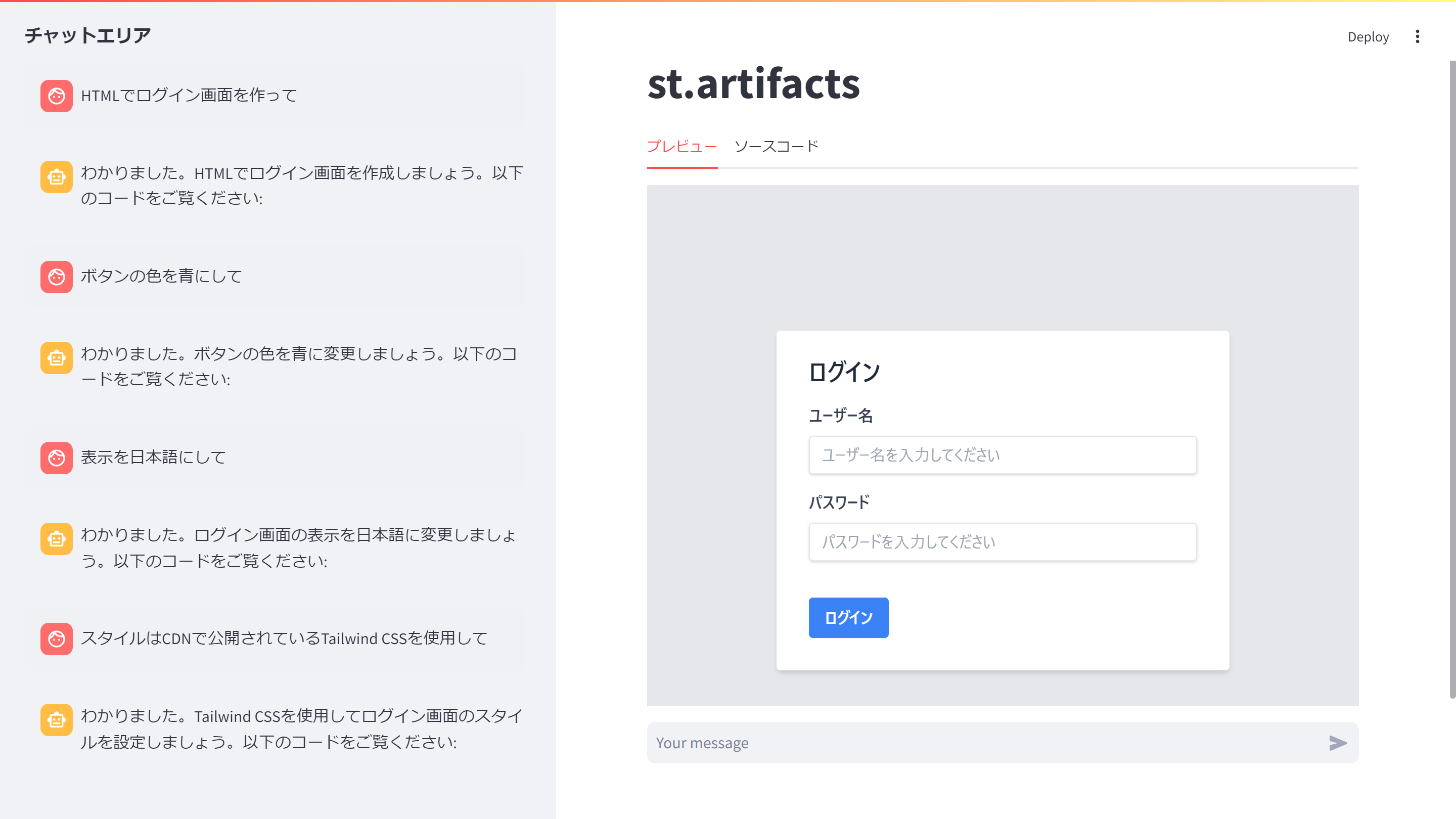Click user avatar beside HTMLでログイン画面を作って
The image size is (1456, 819).
pos(56,96)
